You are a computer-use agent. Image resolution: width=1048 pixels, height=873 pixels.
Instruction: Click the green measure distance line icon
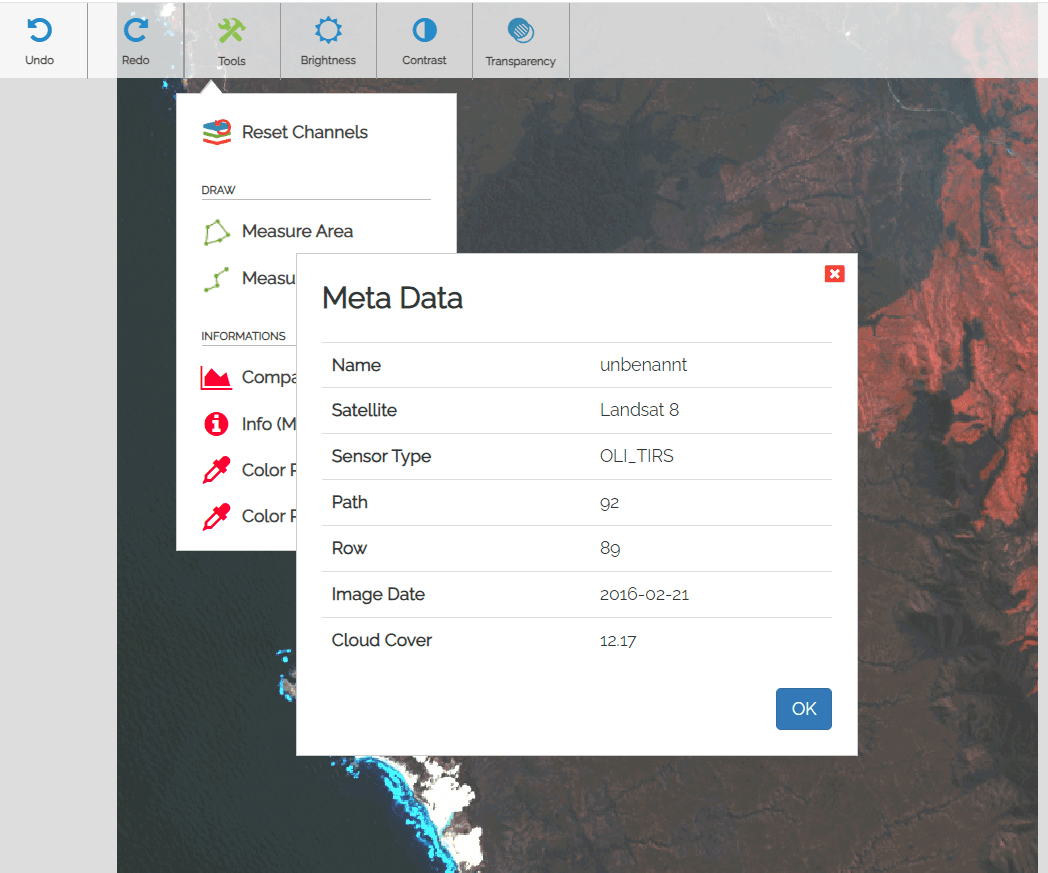click(216, 279)
